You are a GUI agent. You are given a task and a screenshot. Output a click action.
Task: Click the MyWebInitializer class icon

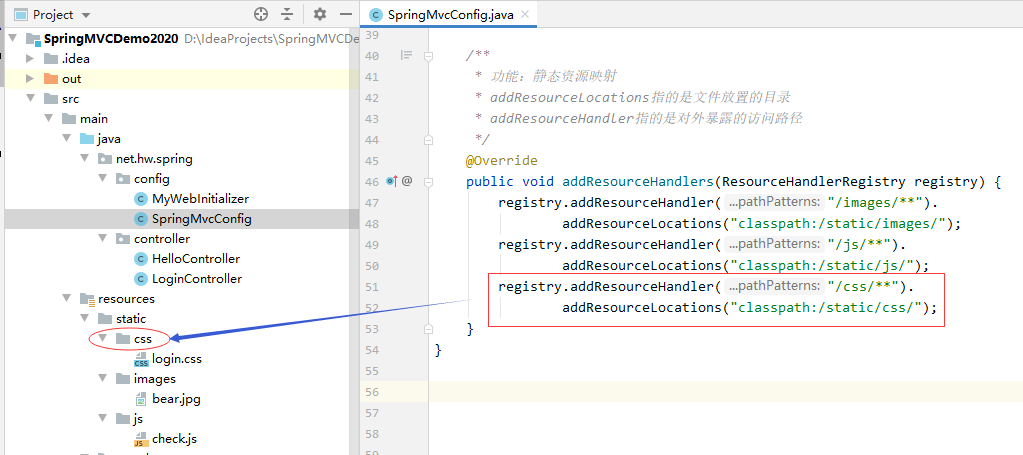(x=140, y=198)
